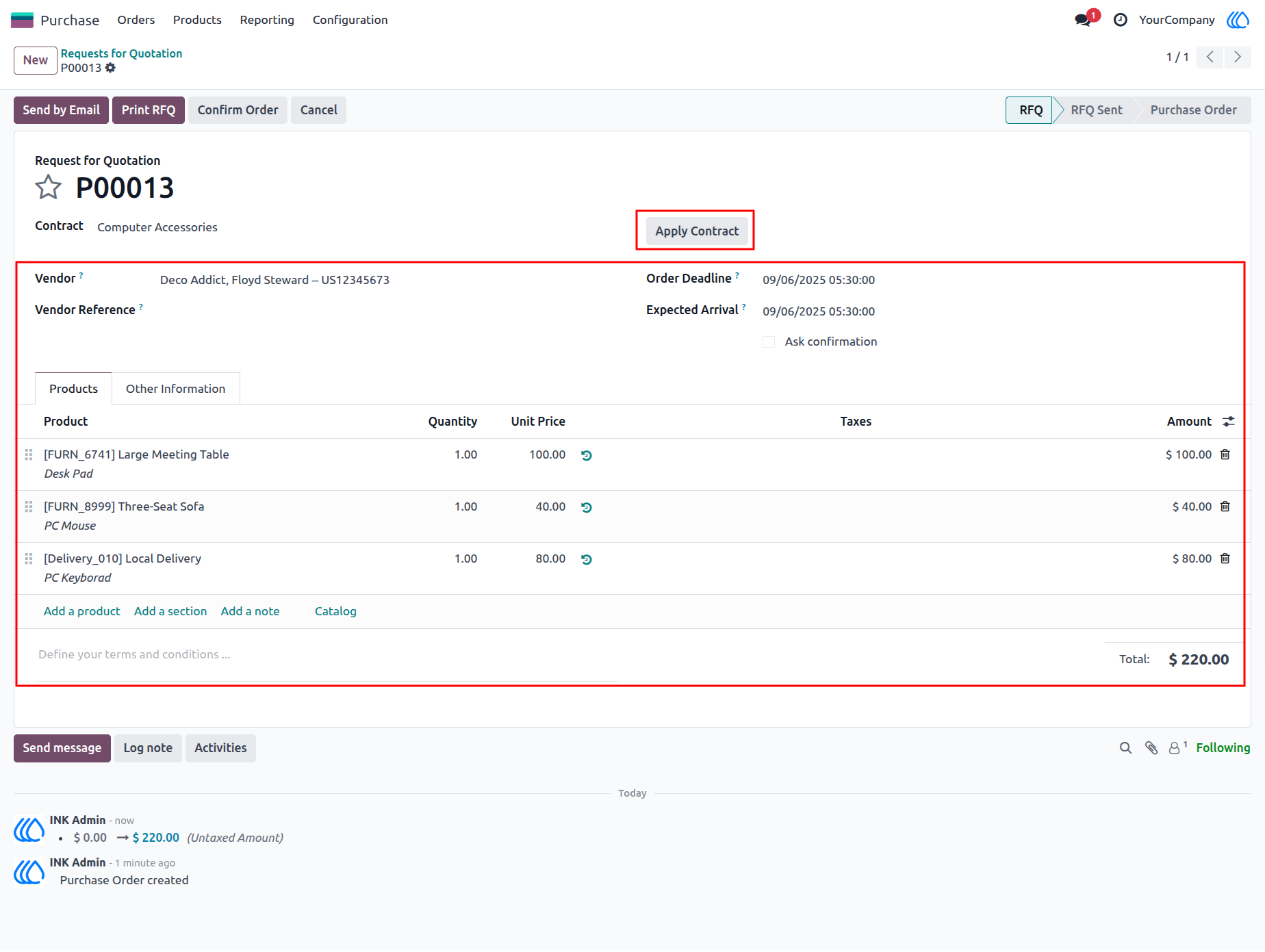Go to the previous record arrow

(x=1210, y=57)
